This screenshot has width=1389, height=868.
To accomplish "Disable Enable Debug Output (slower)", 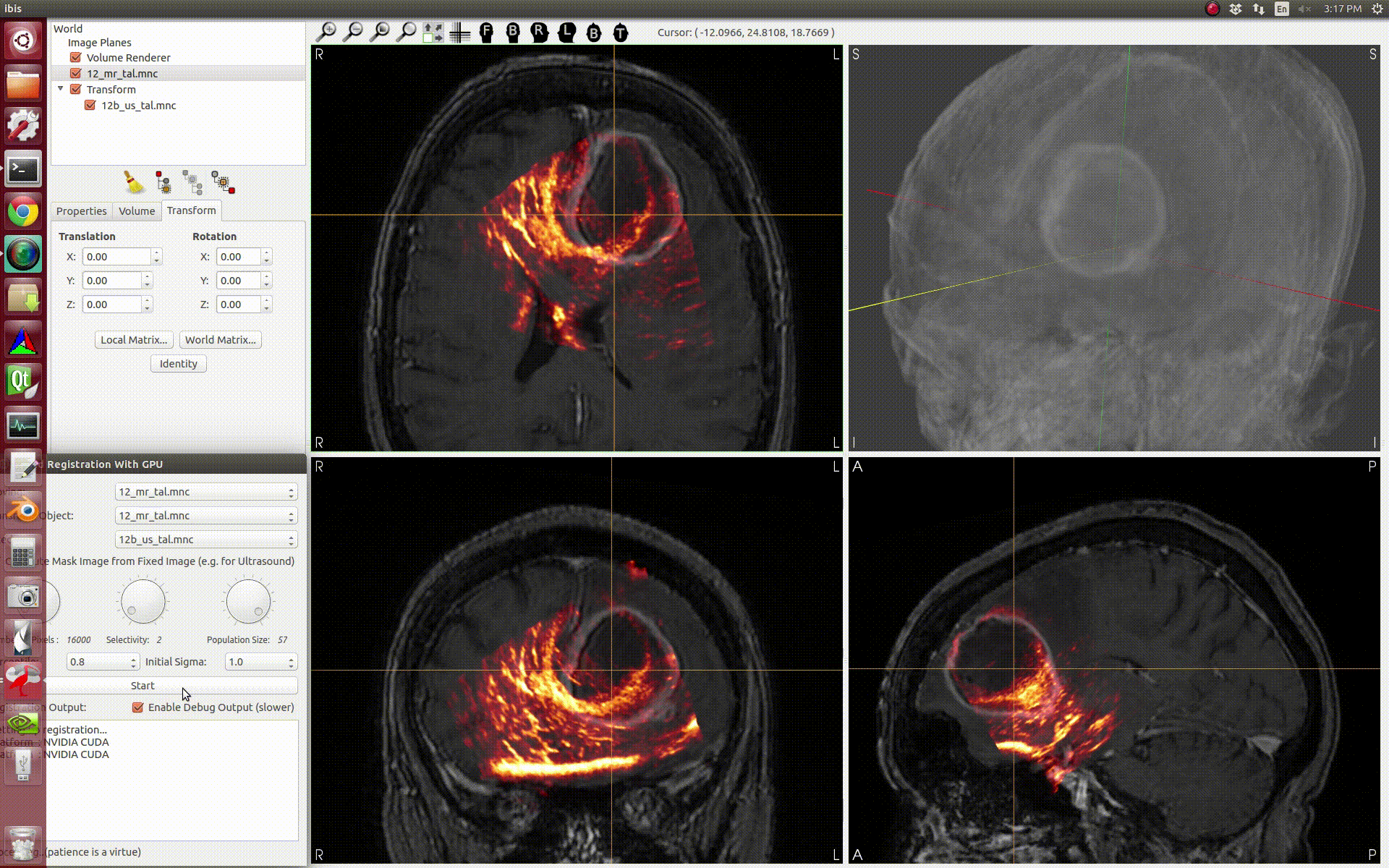I will (138, 707).
